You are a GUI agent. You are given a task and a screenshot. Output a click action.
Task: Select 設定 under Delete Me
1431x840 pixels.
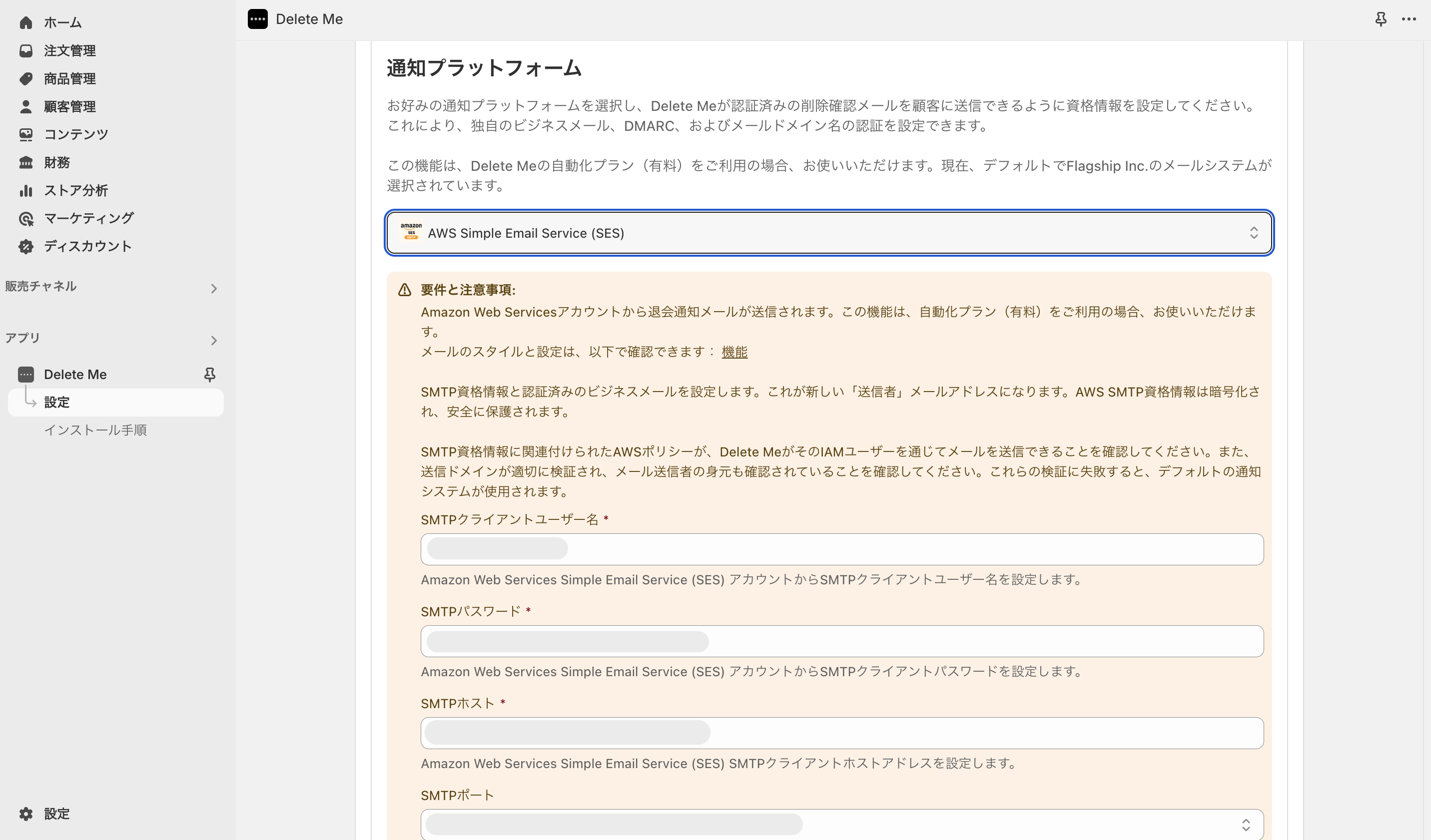pos(115,402)
